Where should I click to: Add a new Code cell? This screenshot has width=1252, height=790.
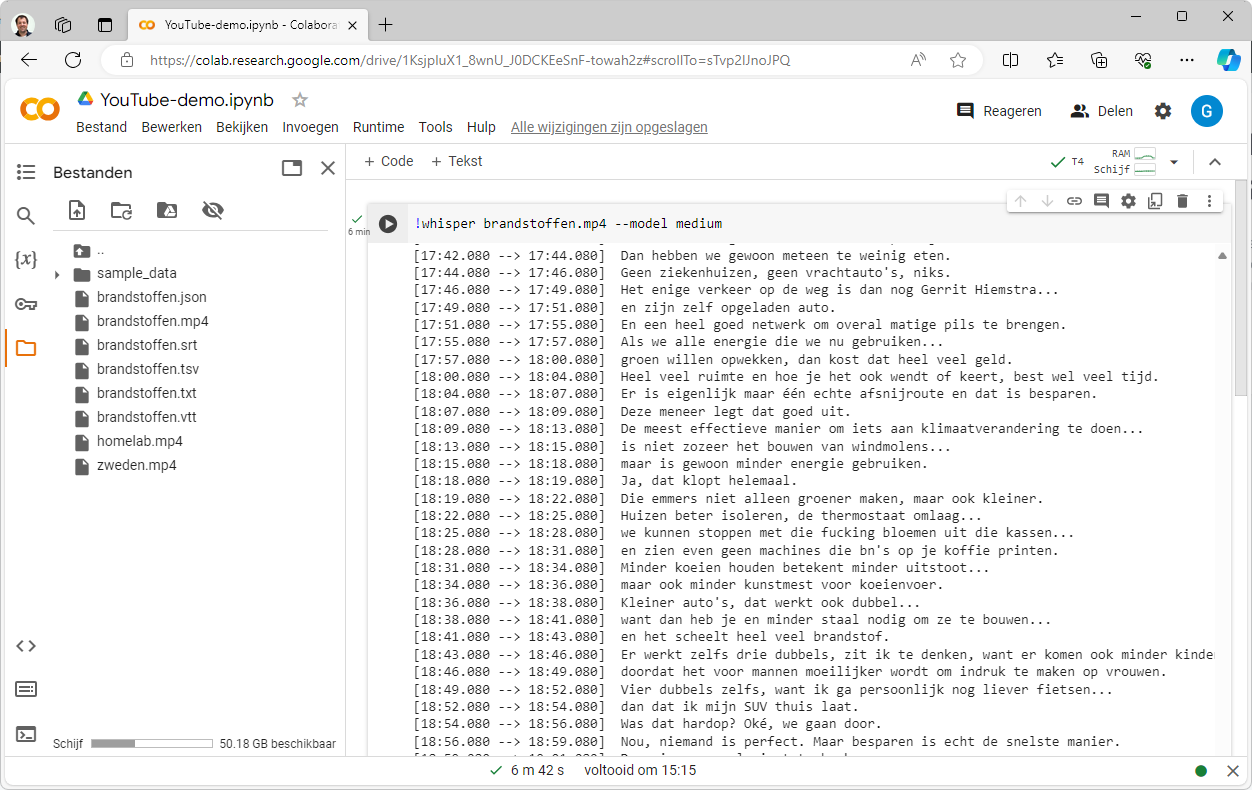point(388,161)
